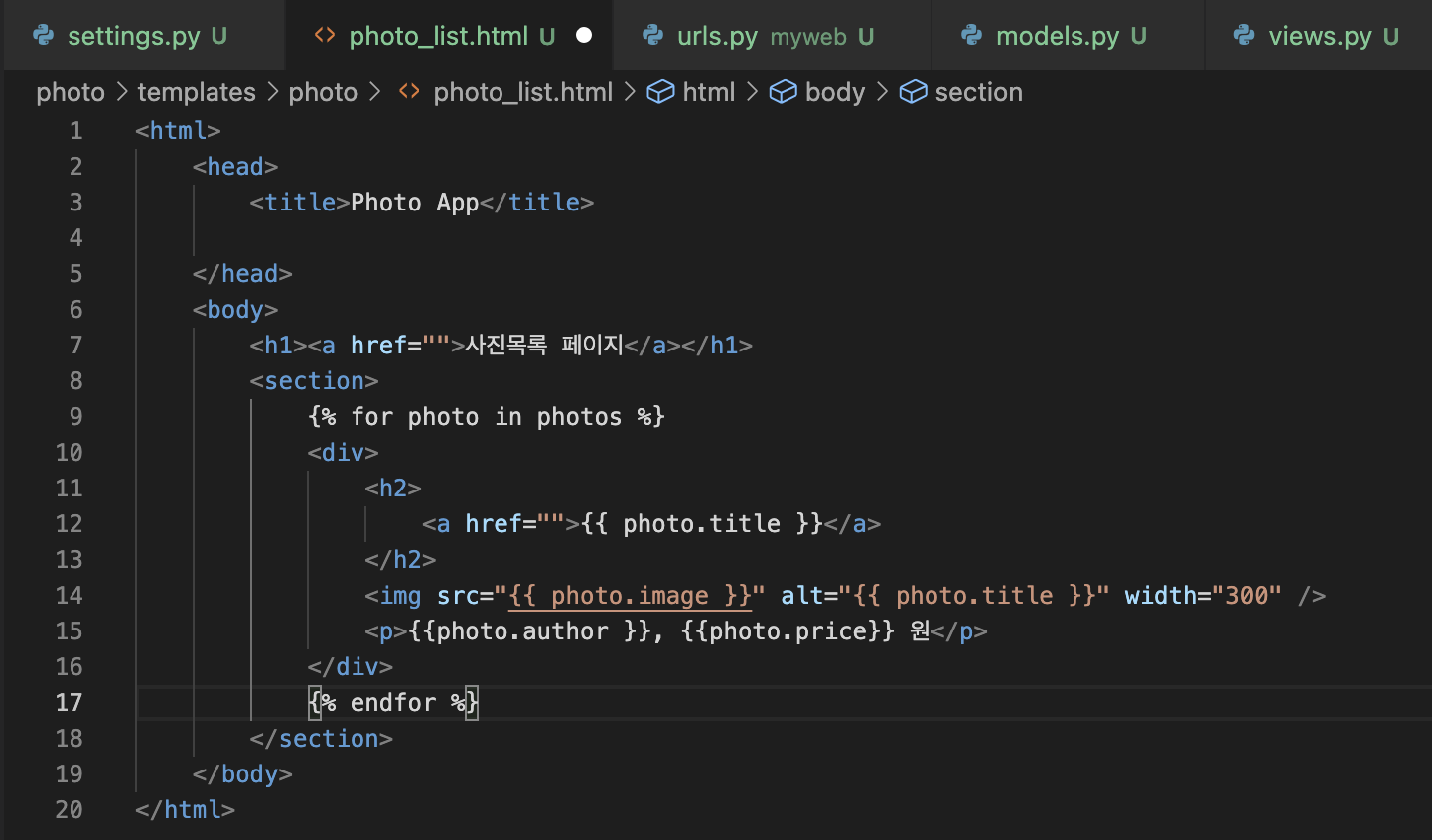Click the first 'photo' breadcrumb folder
The height and width of the screenshot is (840, 1432).
click(x=71, y=92)
